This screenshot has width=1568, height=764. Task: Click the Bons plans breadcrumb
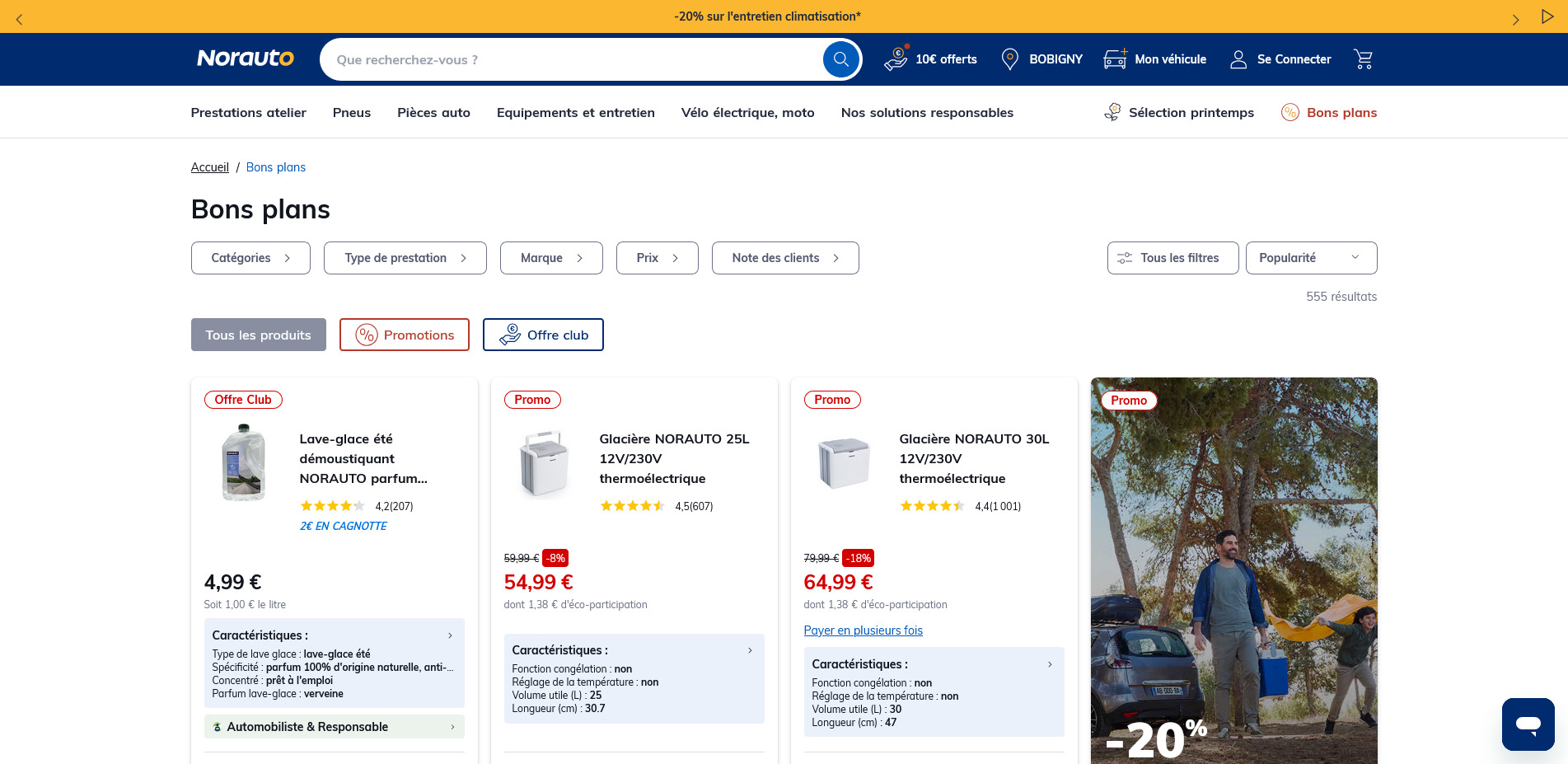click(276, 167)
